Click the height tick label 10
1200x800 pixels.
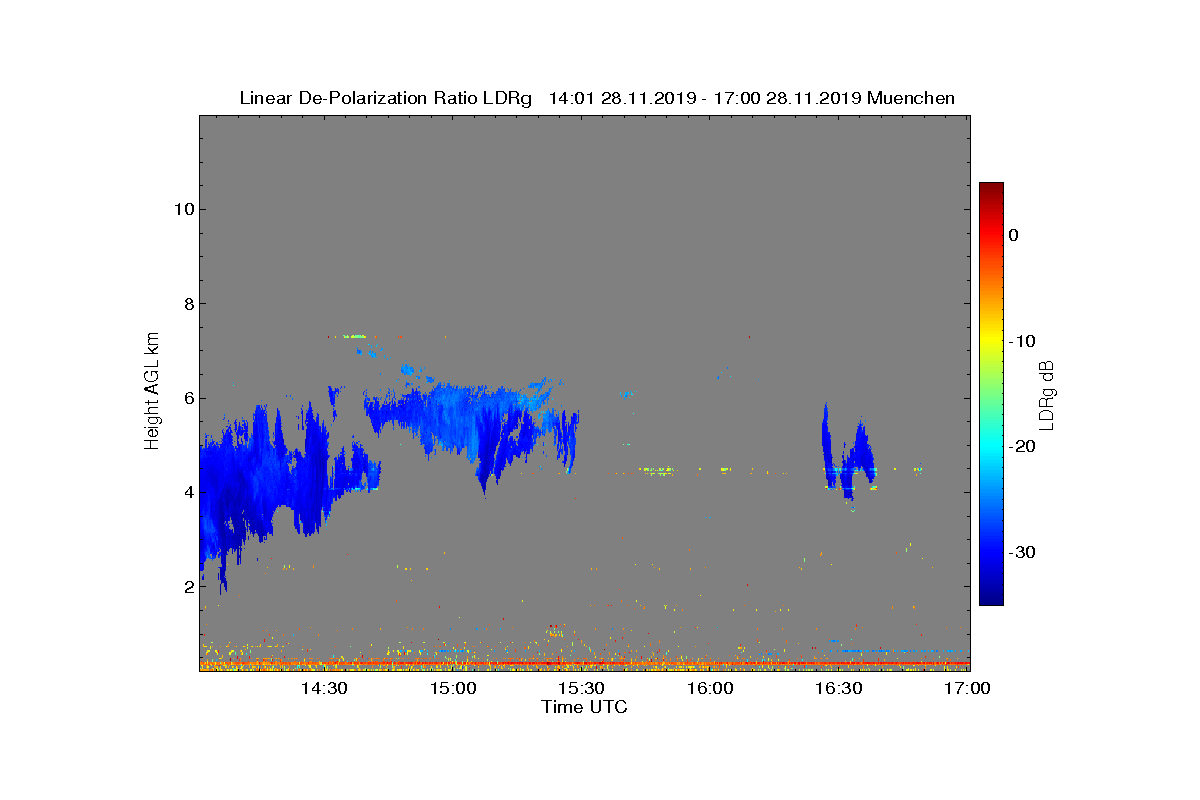coord(183,209)
